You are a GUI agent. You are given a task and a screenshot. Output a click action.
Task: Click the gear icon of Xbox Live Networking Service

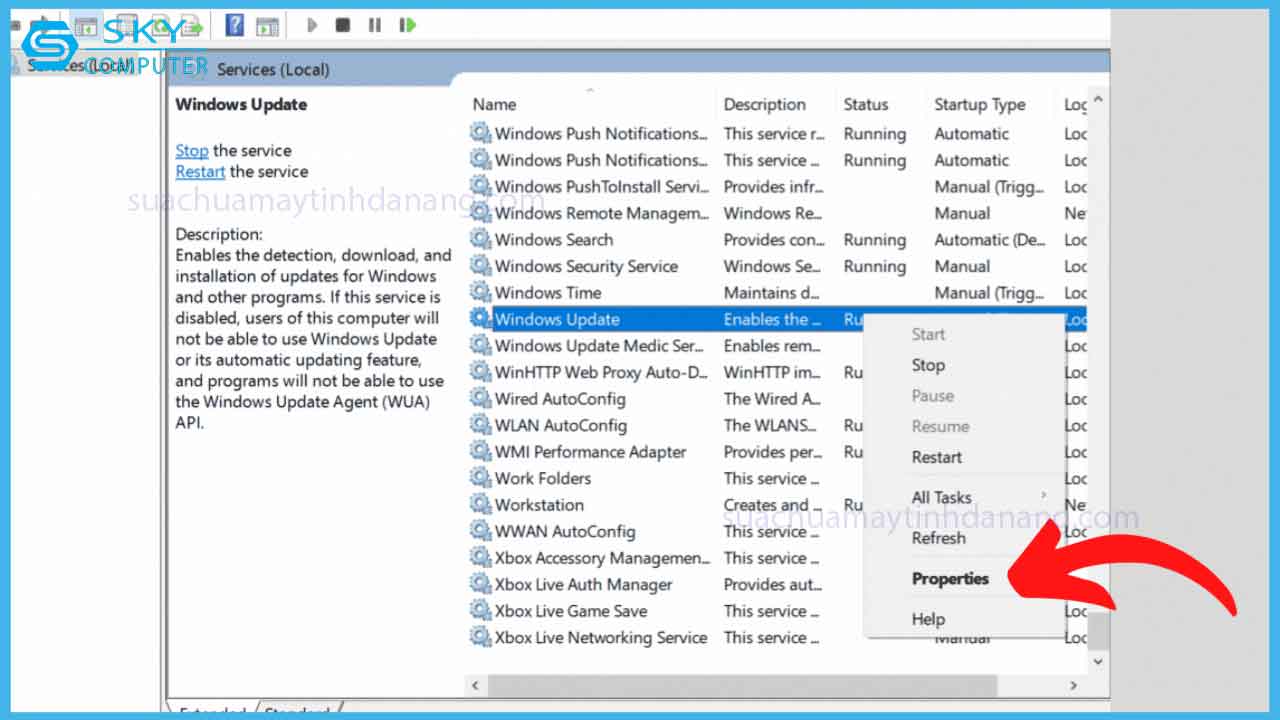(481, 637)
